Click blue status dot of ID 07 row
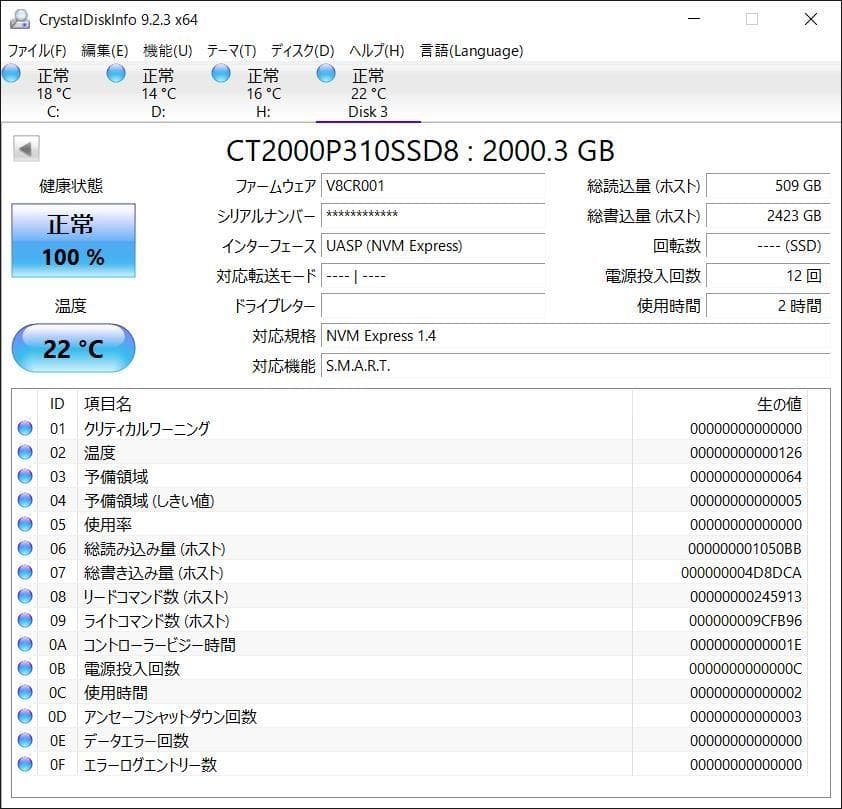The height and width of the screenshot is (809, 842). 25,572
